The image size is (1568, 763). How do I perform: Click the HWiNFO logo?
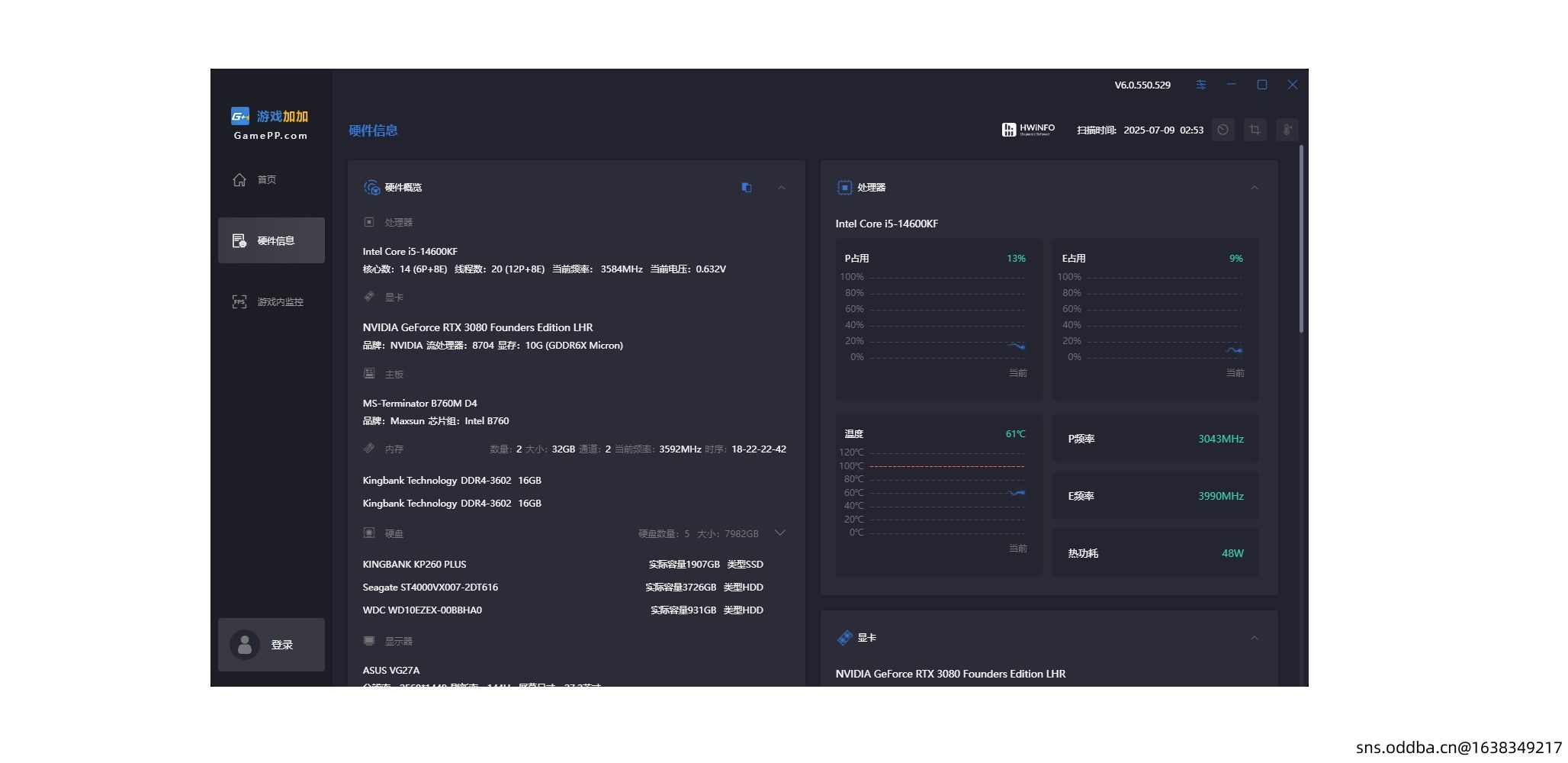1028,130
